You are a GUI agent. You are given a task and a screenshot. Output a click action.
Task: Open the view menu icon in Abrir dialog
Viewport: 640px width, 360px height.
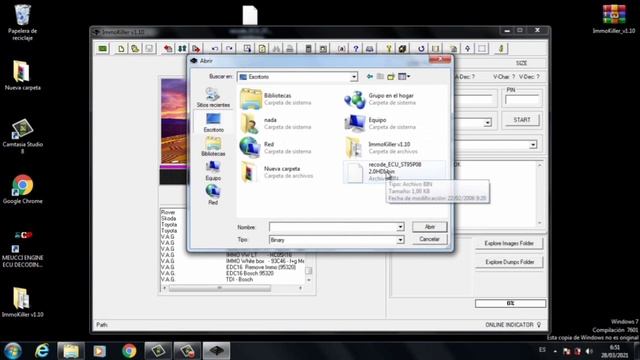pos(404,76)
